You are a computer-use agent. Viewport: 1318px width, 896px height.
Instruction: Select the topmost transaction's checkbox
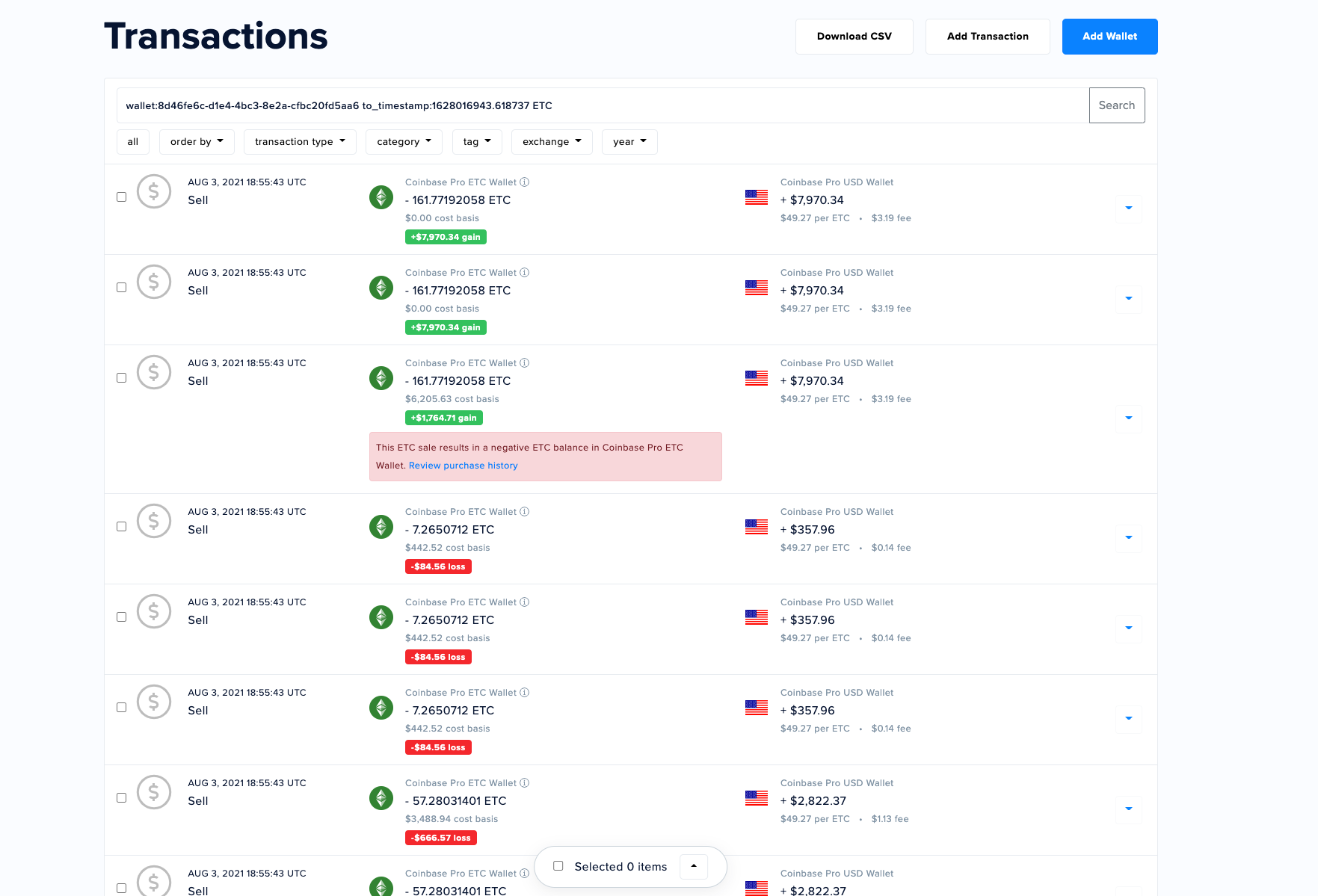[121, 197]
